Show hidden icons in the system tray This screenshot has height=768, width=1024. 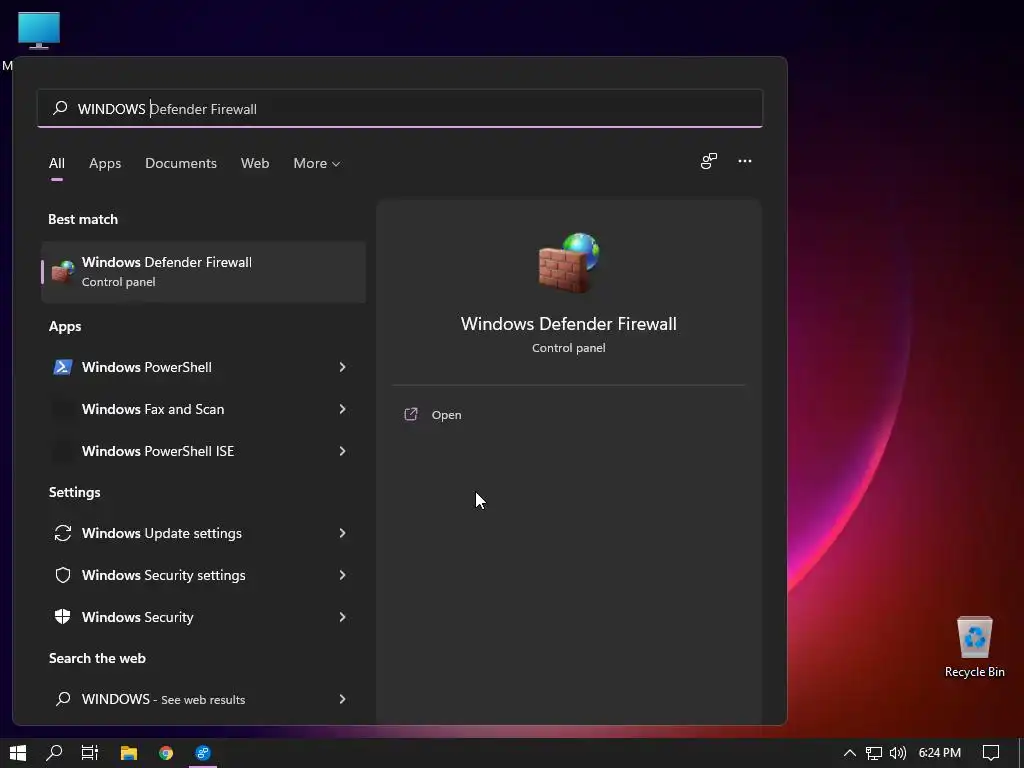coord(850,753)
